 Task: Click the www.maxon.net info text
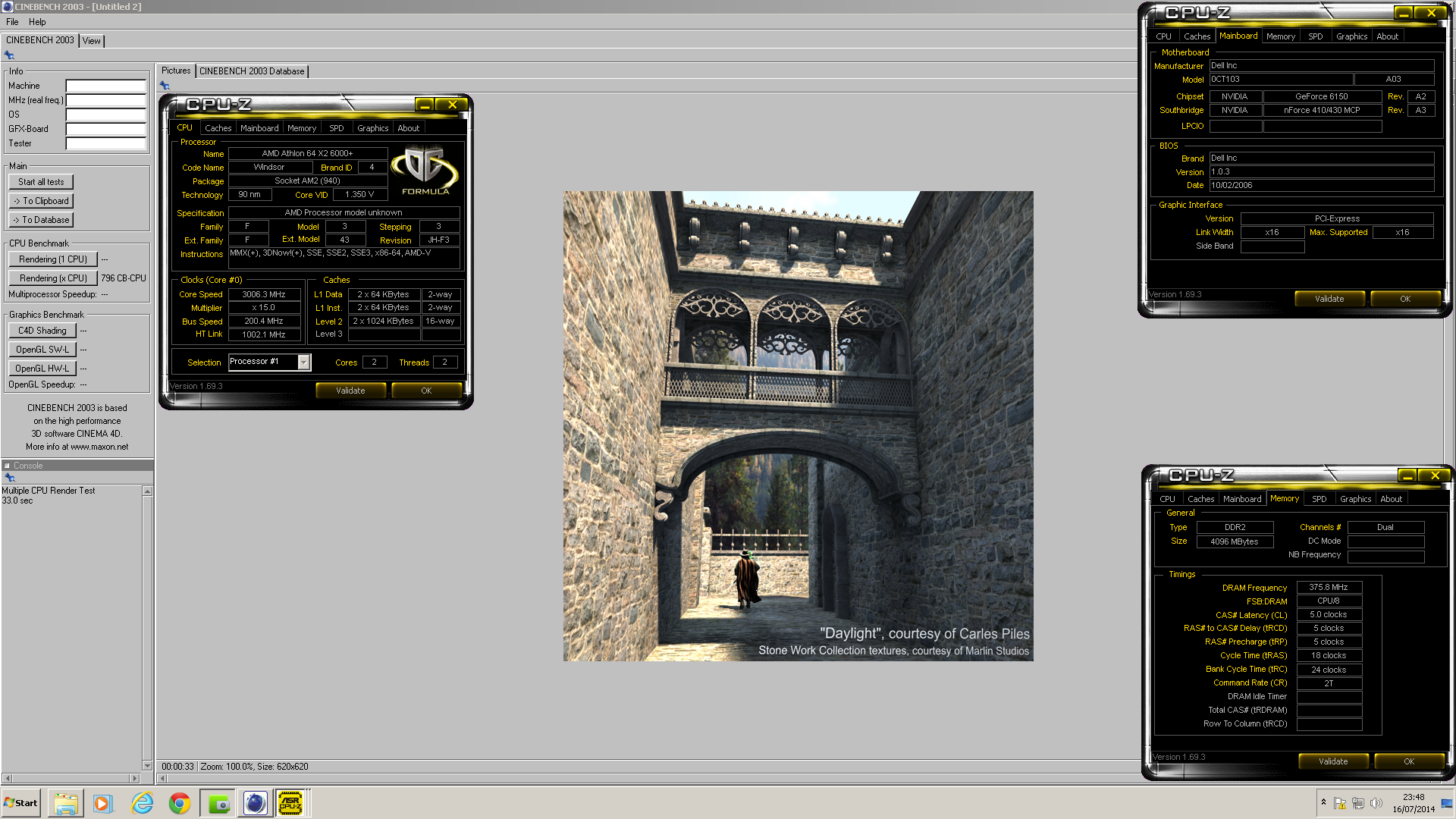99,447
